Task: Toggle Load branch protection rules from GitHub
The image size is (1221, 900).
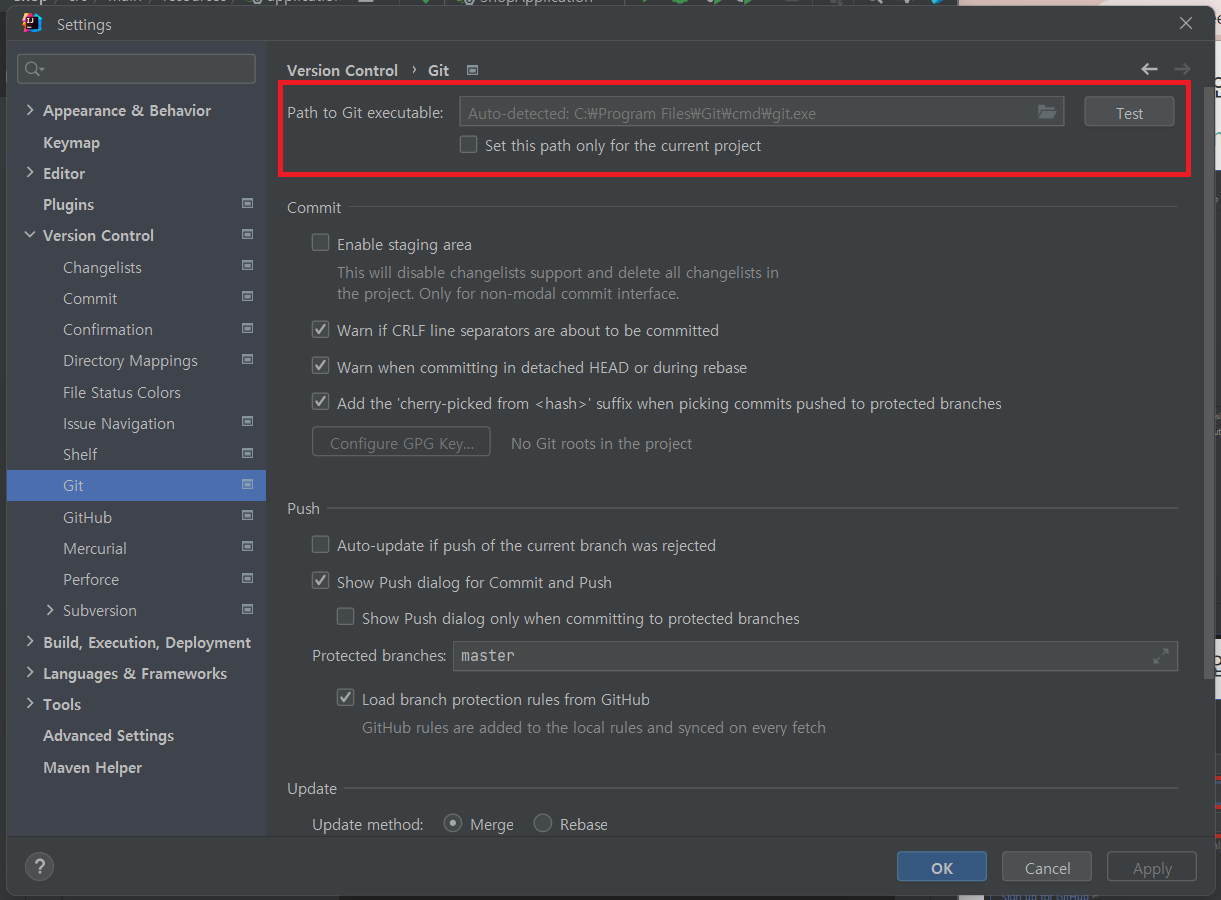Action: [345, 698]
